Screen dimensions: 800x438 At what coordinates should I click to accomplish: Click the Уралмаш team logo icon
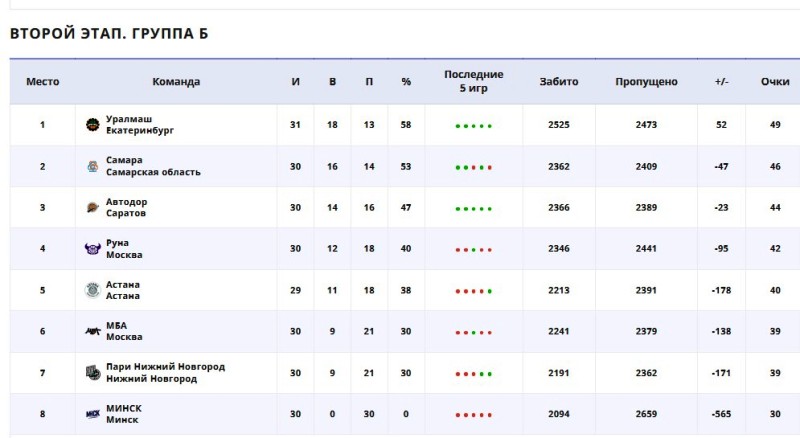tap(92, 125)
